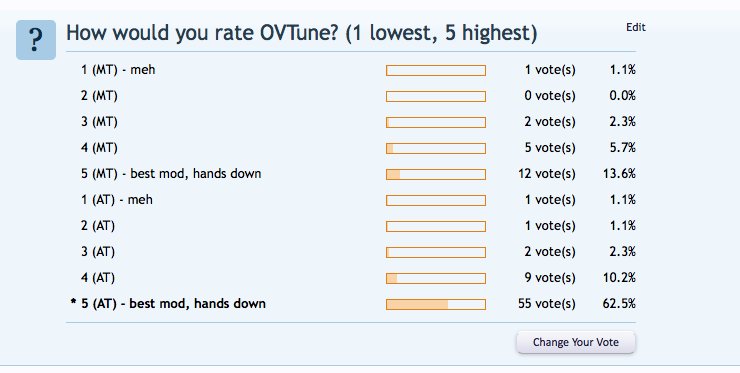Click the question mark poll icon
This screenshot has height=373, width=740.
coord(36,40)
